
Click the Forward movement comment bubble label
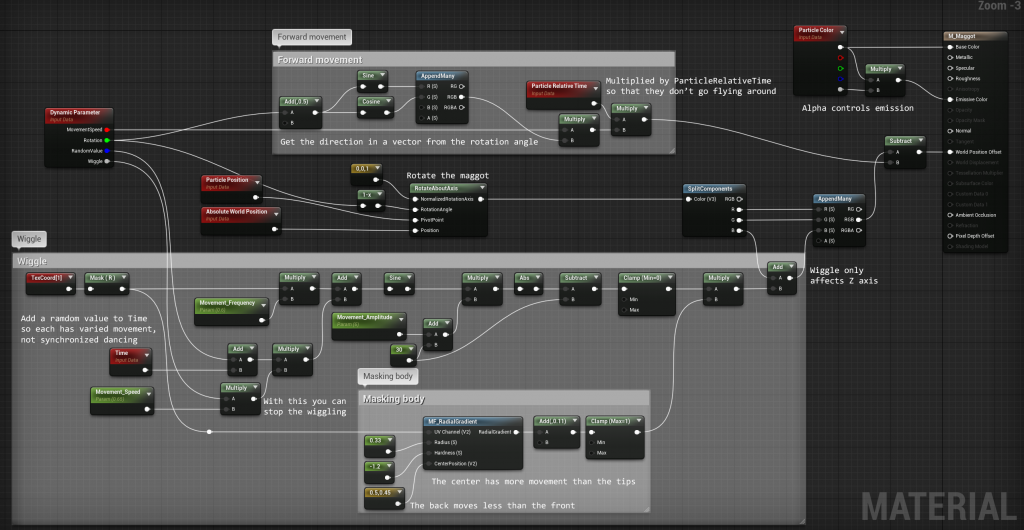[x=312, y=37]
